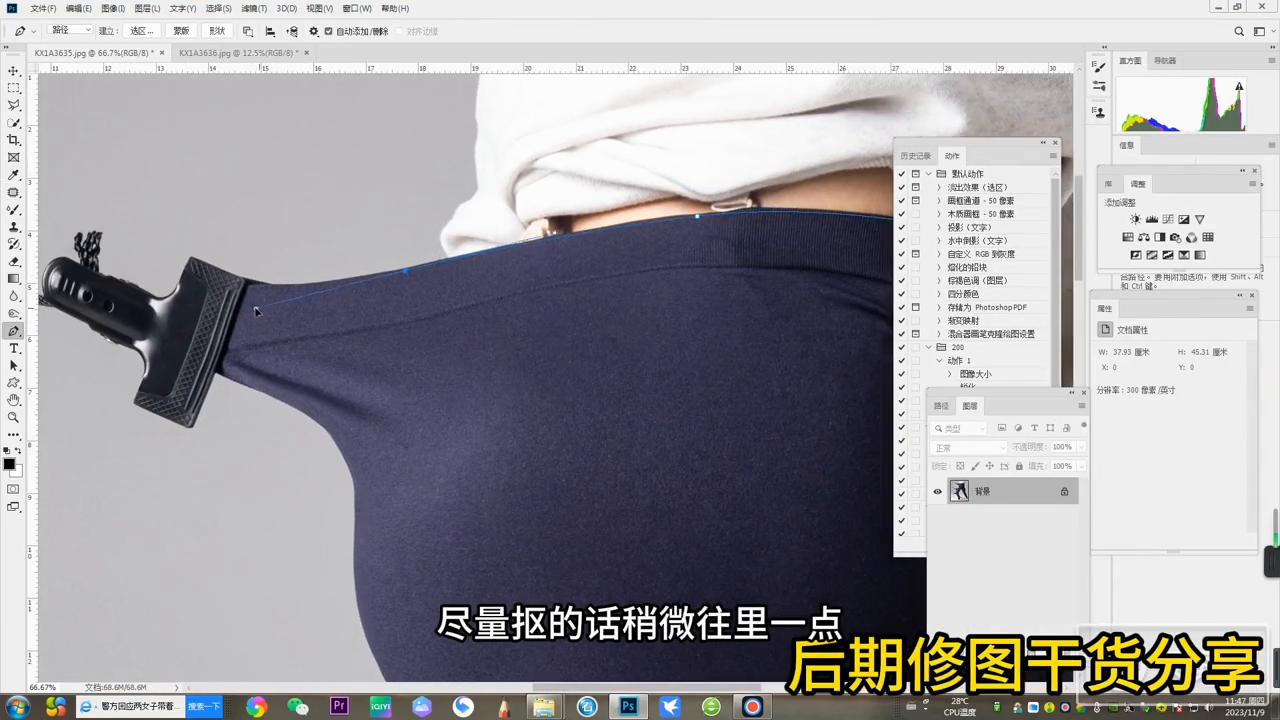The width and height of the screenshot is (1280, 720).
Task: Hide the 背景 layer with its eye toggle
Action: 937,491
